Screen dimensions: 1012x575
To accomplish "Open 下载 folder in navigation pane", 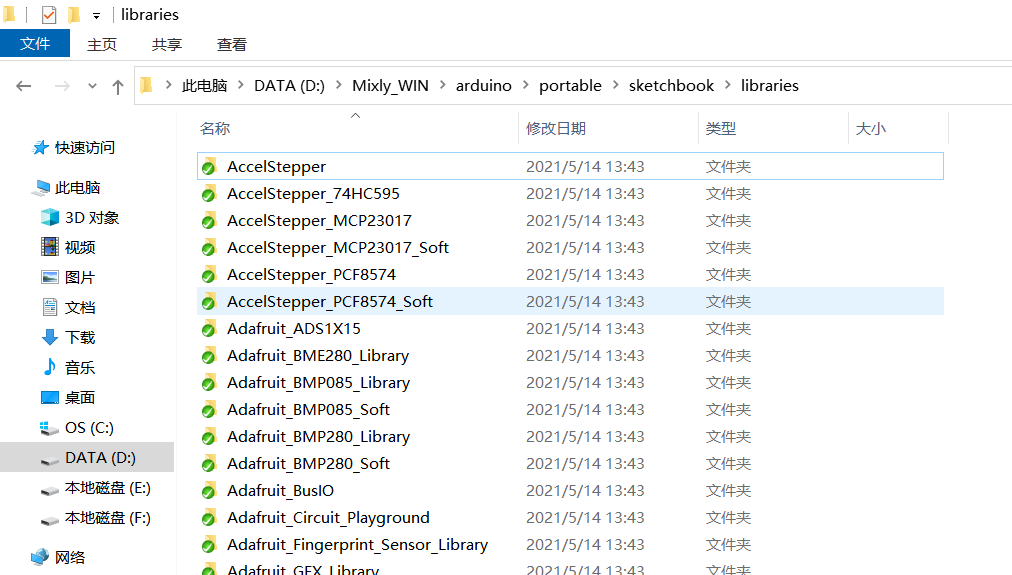I will [x=80, y=338].
